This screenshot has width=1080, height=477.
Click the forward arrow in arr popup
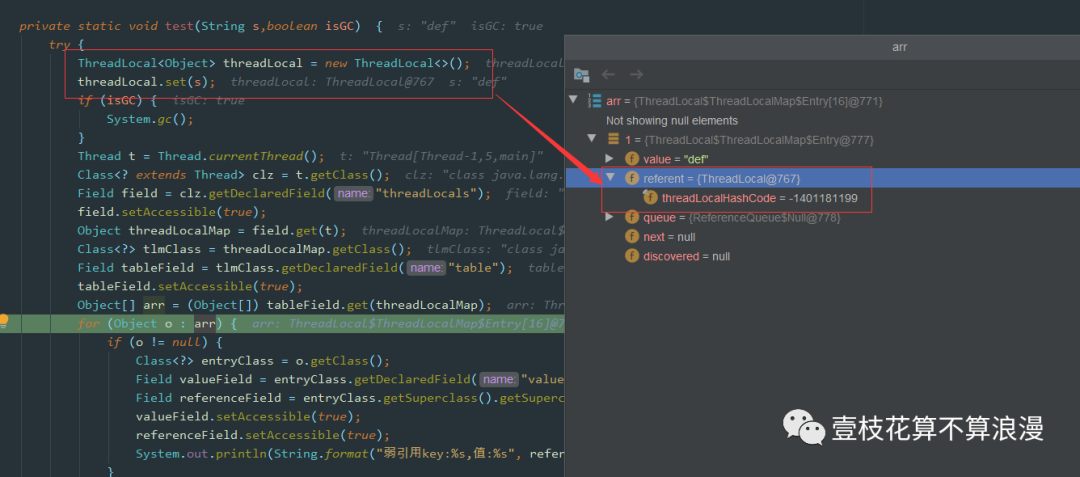636,75
